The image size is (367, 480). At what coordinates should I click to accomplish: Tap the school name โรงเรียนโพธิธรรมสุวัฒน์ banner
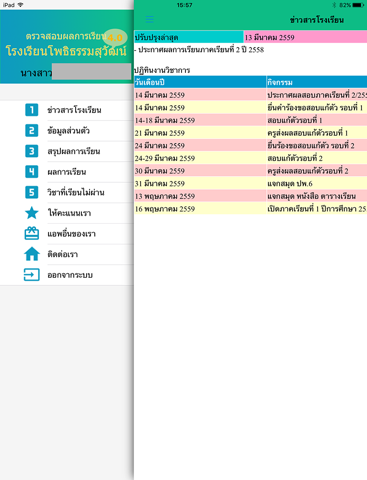pos(66,51)
